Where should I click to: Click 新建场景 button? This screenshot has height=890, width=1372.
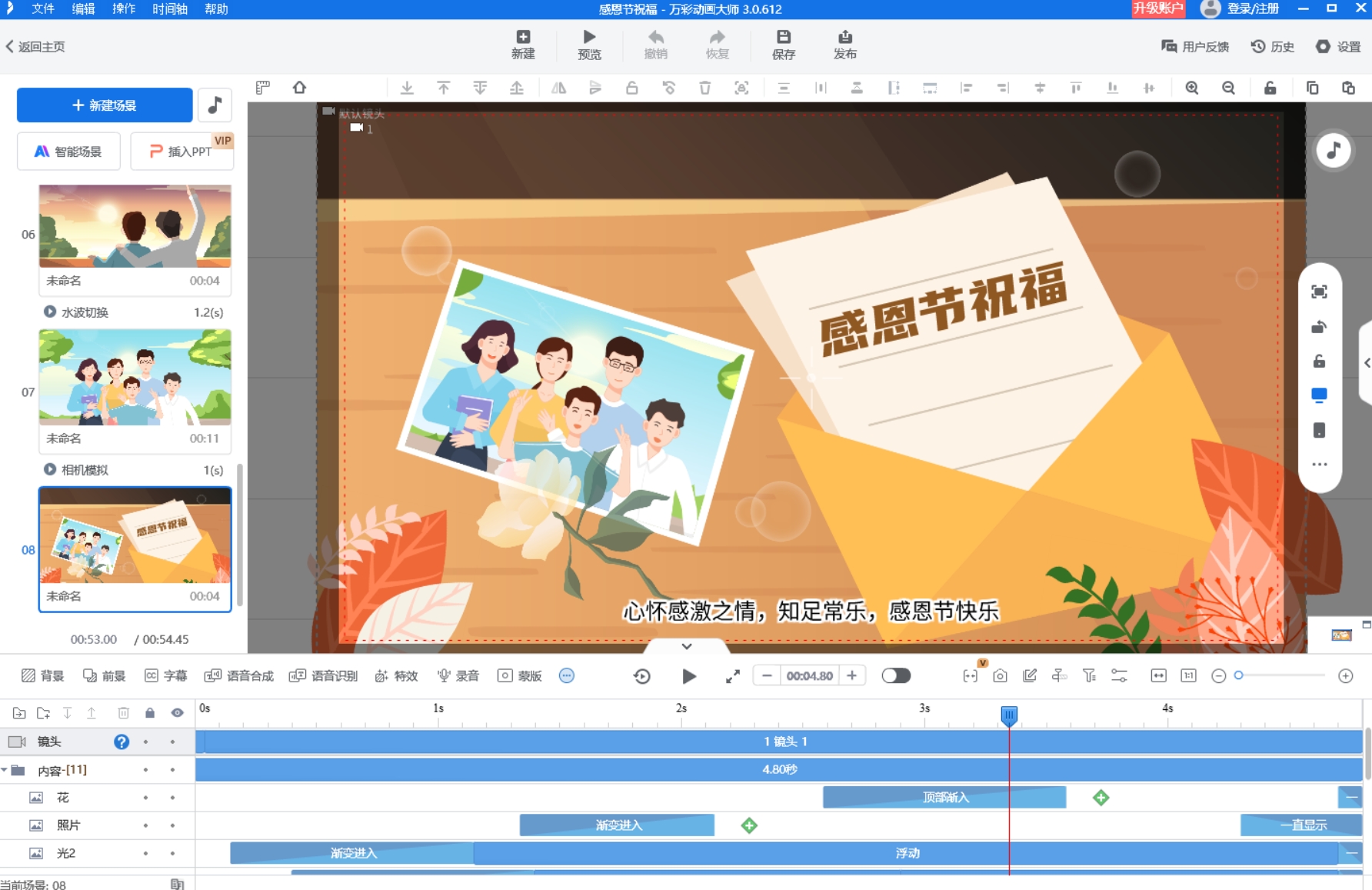pyautogui.click(x=105, y=105)
